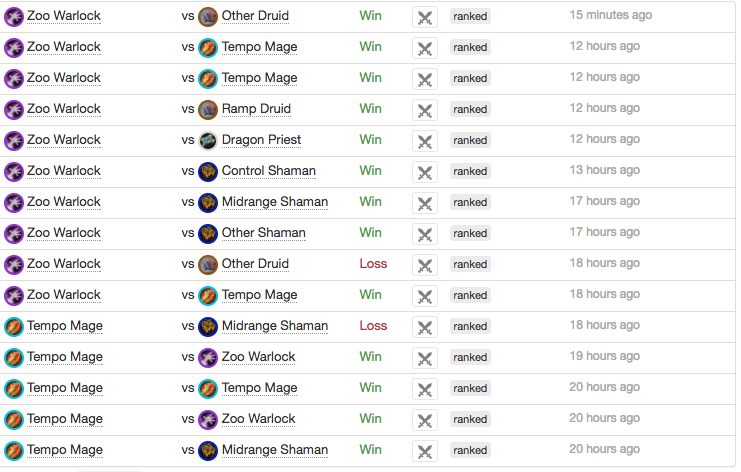
Task: Open the Control Shaman opponent deck link
Action: coord(268,171)
